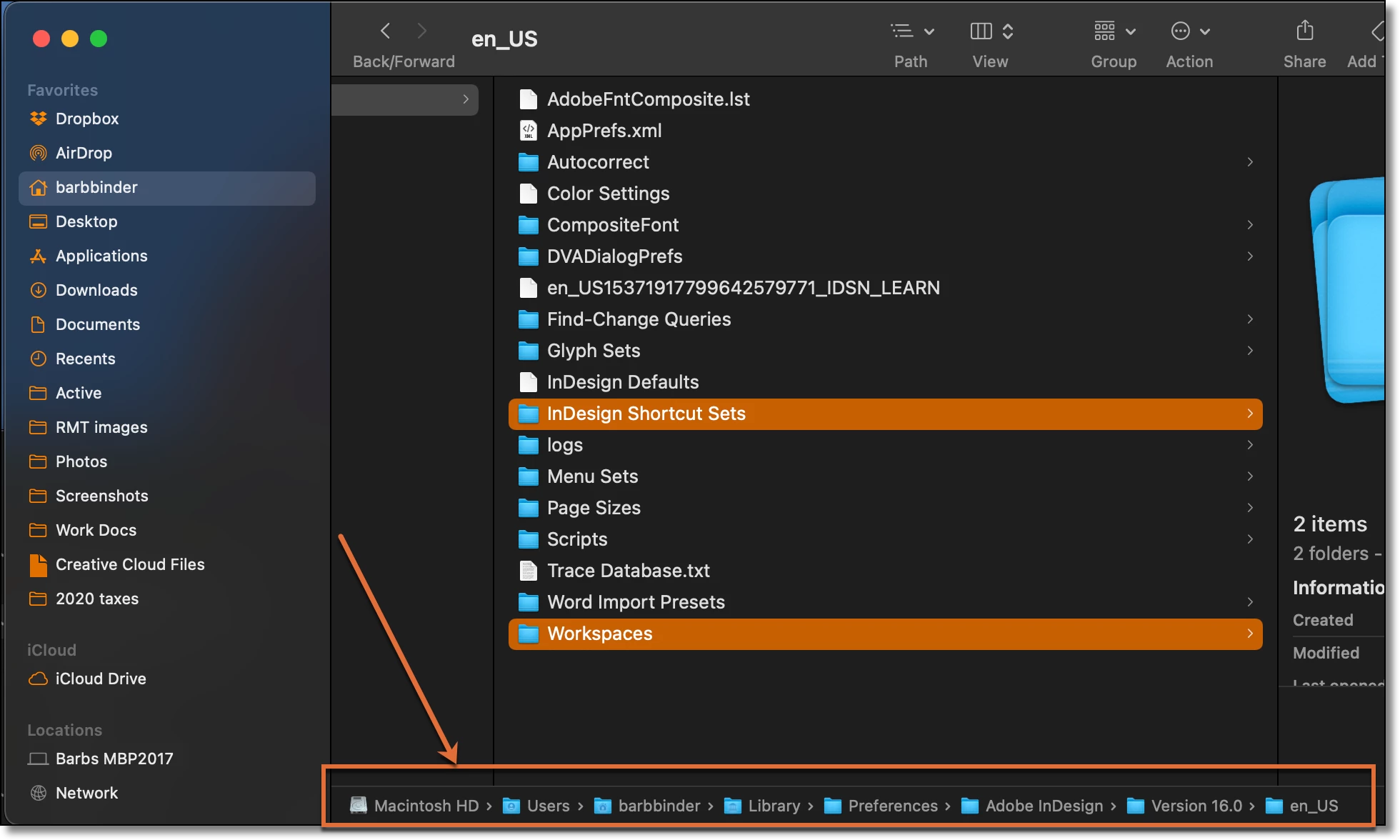This screenshot has width=1400, height=840.
Task: Change the View column switcher
Action: pos(991,31)
